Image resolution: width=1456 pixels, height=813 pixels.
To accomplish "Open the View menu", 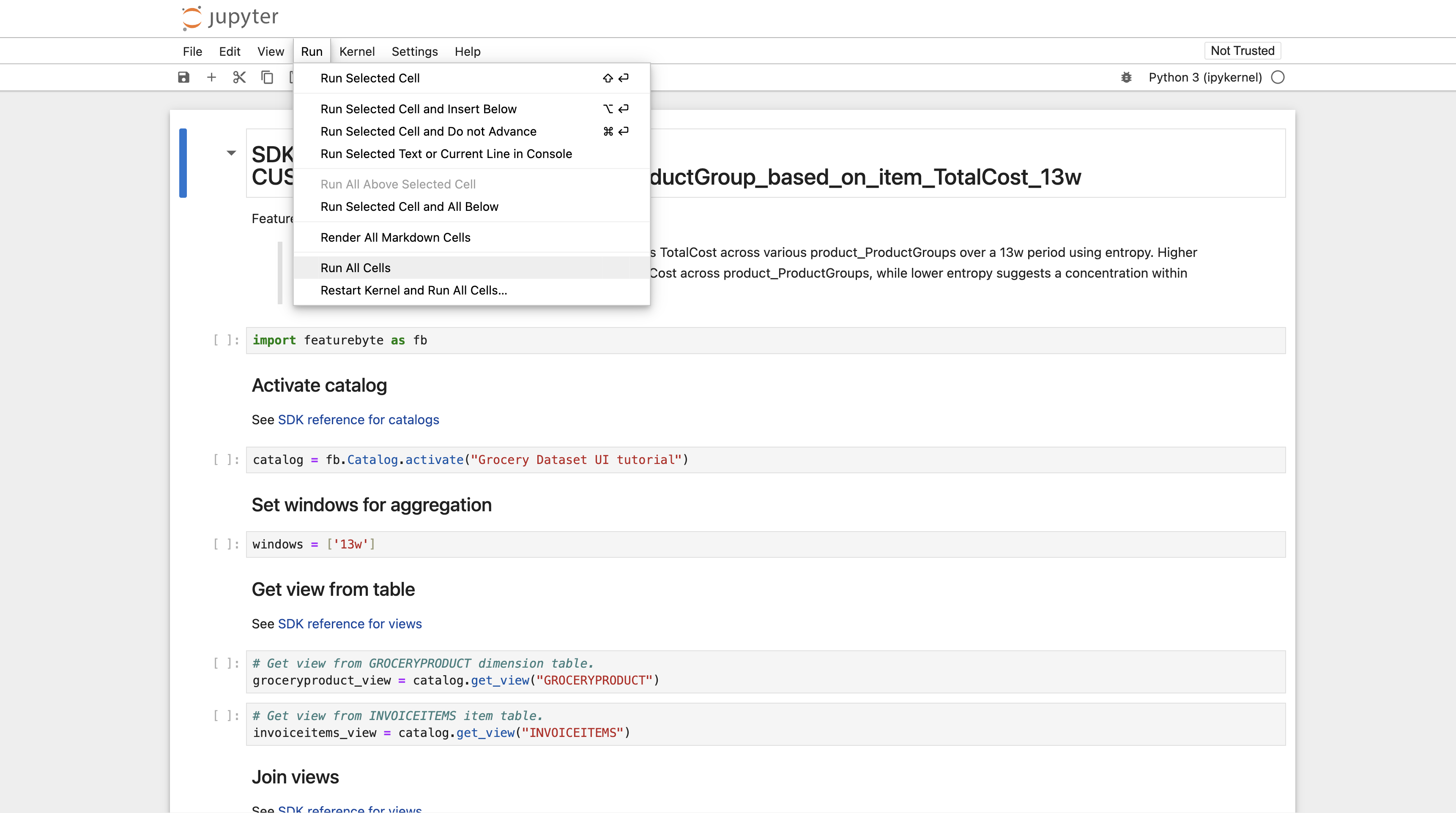I will coord(271,52).
